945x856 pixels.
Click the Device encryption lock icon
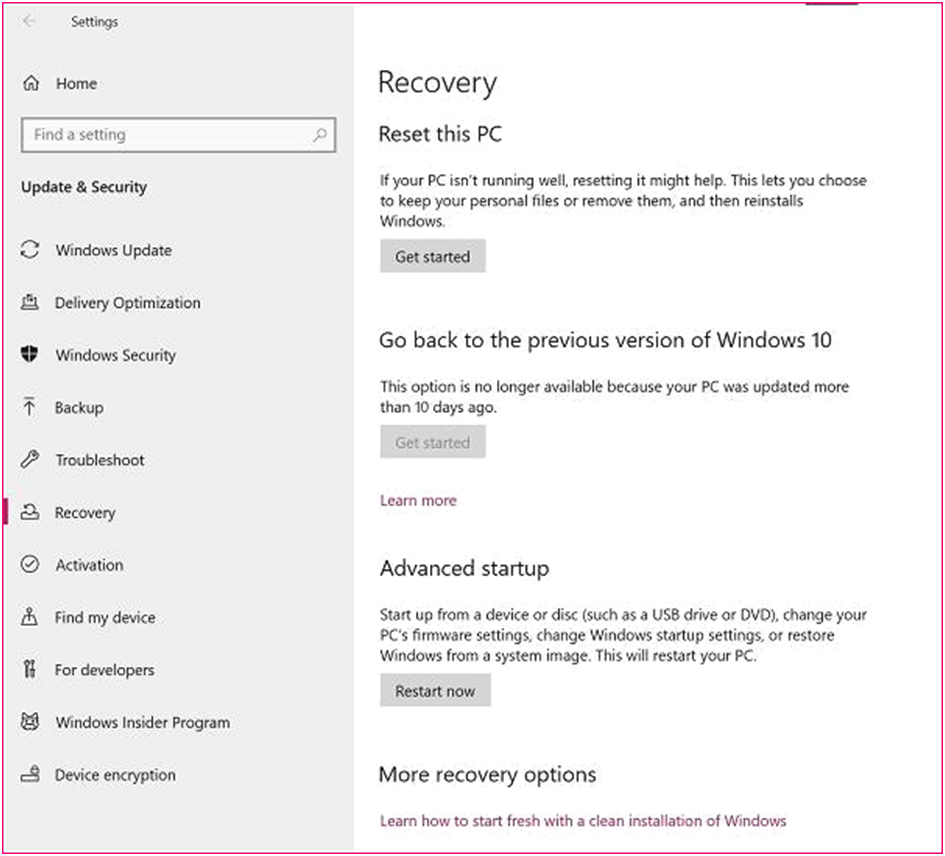coord(30,774)
